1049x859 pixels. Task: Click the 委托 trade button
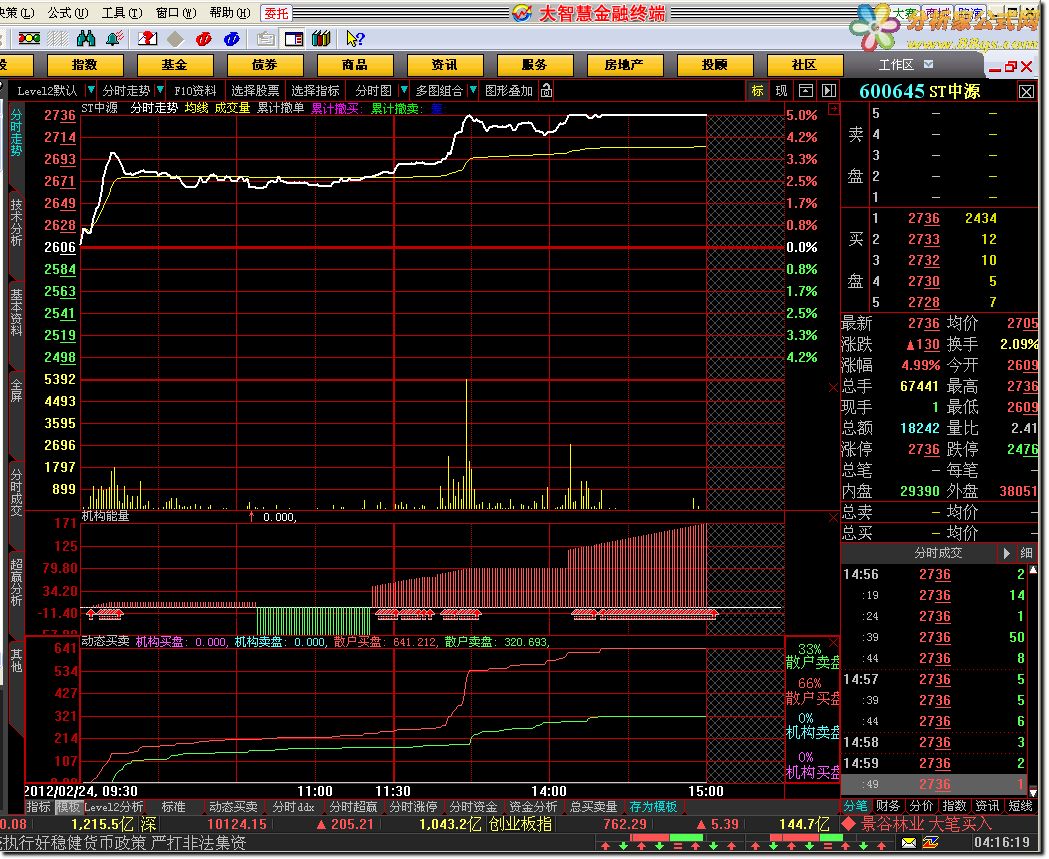pyautogui.click(x=276, y=13)
